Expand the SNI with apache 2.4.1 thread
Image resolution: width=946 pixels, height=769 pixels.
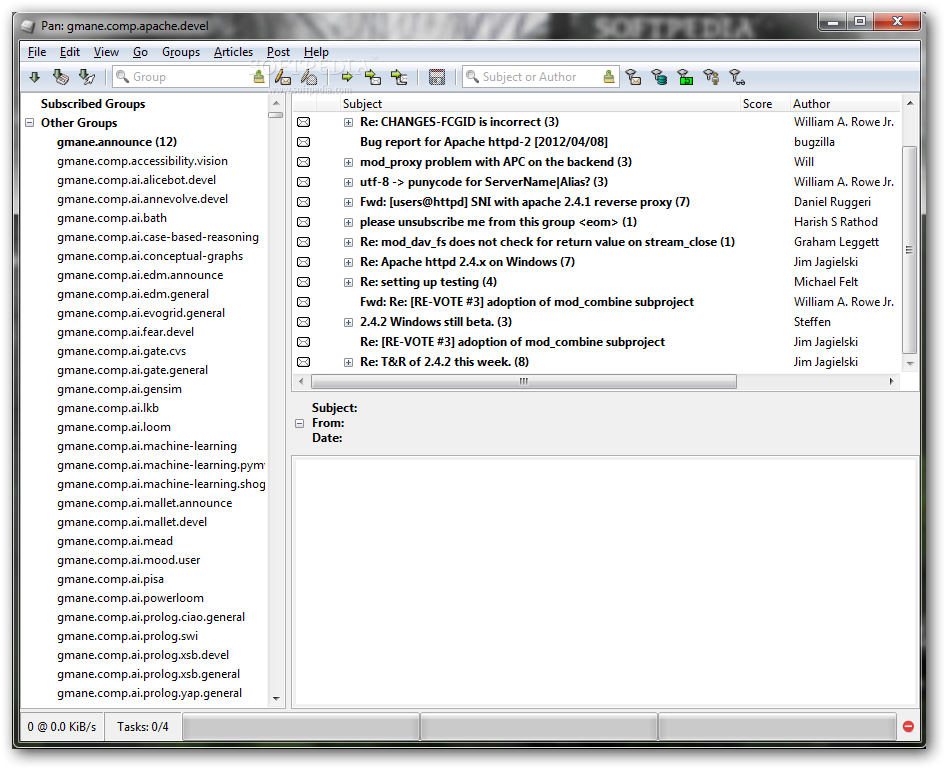click(x=348, y=201)
